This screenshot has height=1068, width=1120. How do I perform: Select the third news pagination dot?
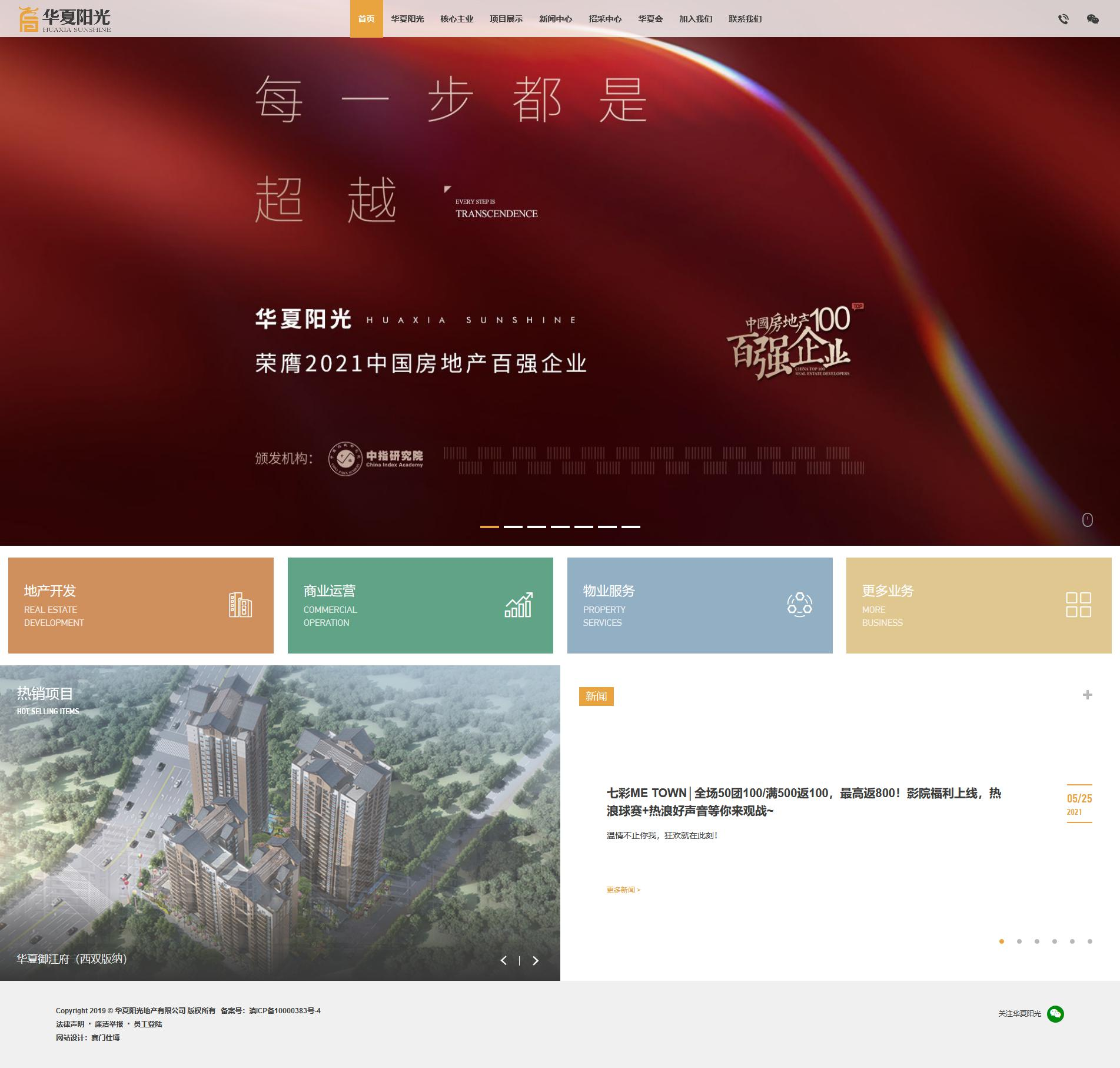(x=1037, y=941)
